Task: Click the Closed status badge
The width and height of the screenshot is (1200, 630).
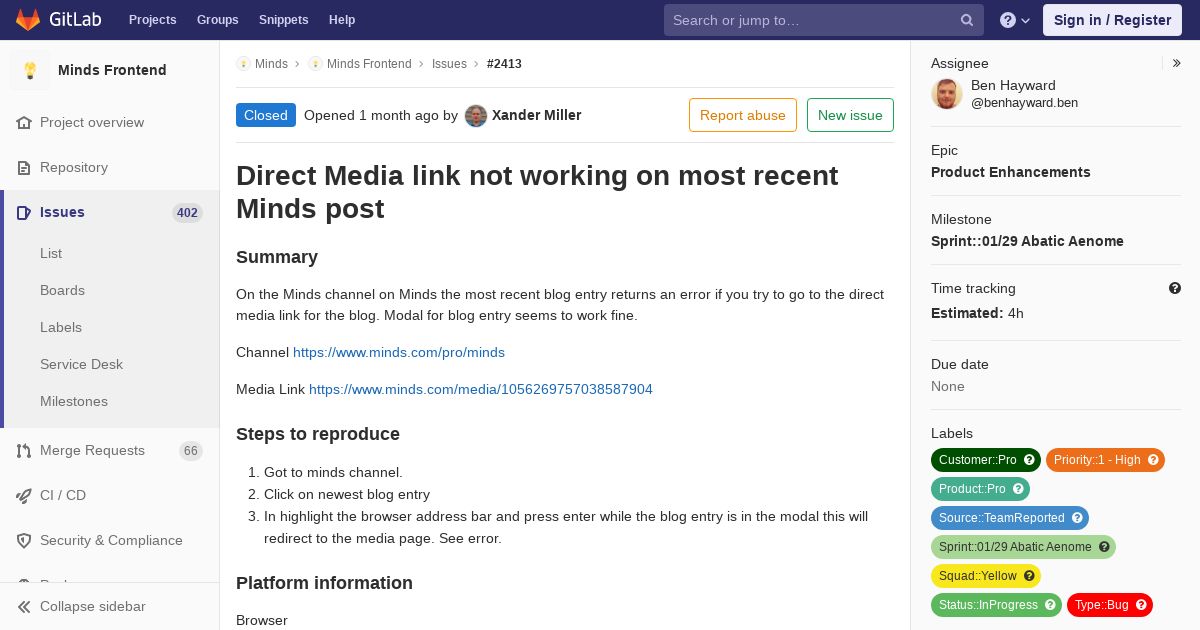Action: tap(266, 115)
